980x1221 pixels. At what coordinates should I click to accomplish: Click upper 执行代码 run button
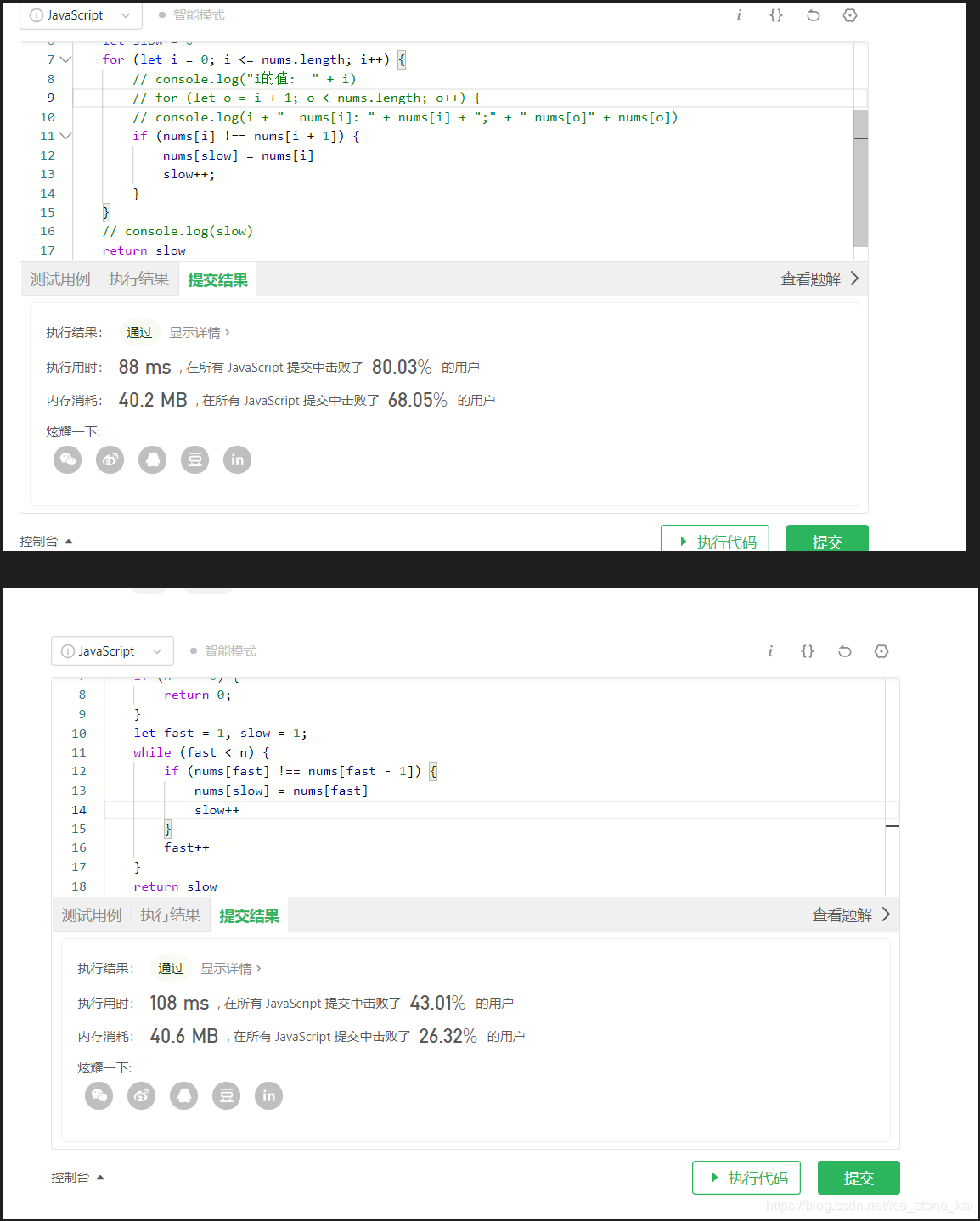click(715, 540)
